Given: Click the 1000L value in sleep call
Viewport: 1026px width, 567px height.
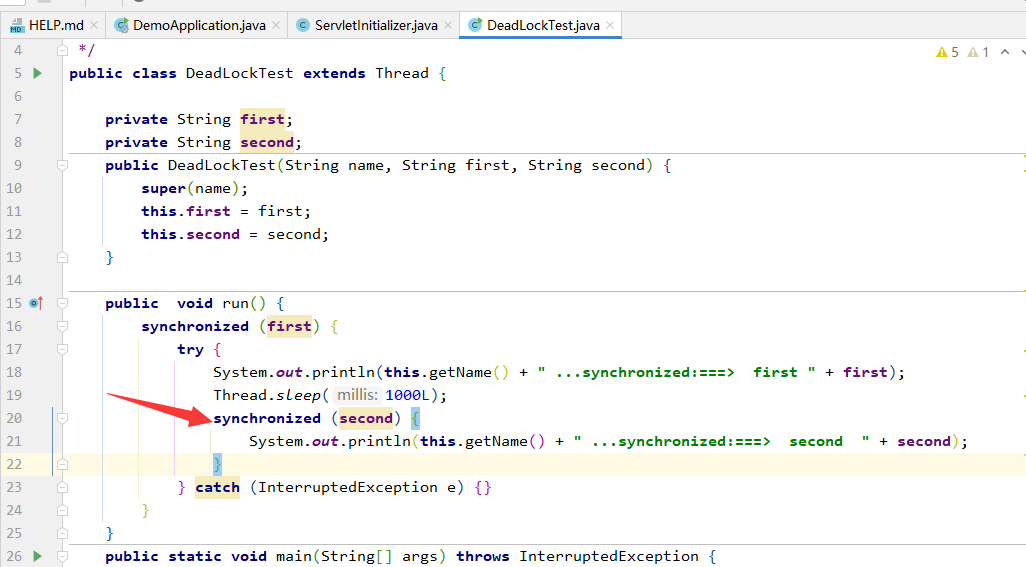Looking at the screenshot, I should pyautogui.click(x=407, y=395).
